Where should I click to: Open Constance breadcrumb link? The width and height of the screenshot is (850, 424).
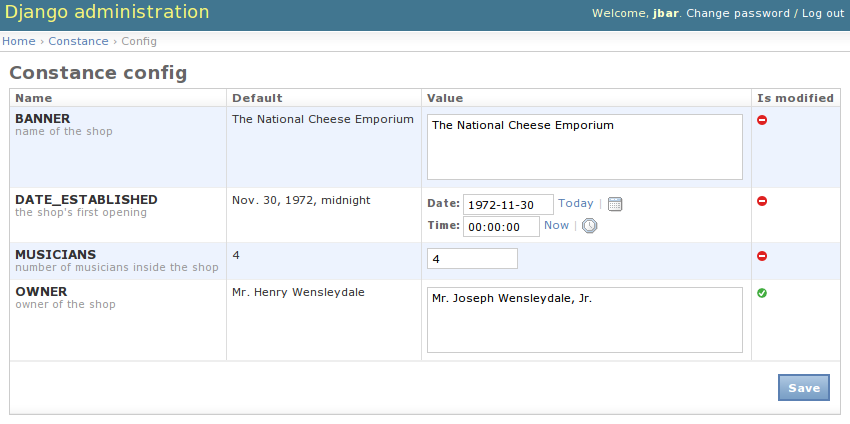pos(78,41)
